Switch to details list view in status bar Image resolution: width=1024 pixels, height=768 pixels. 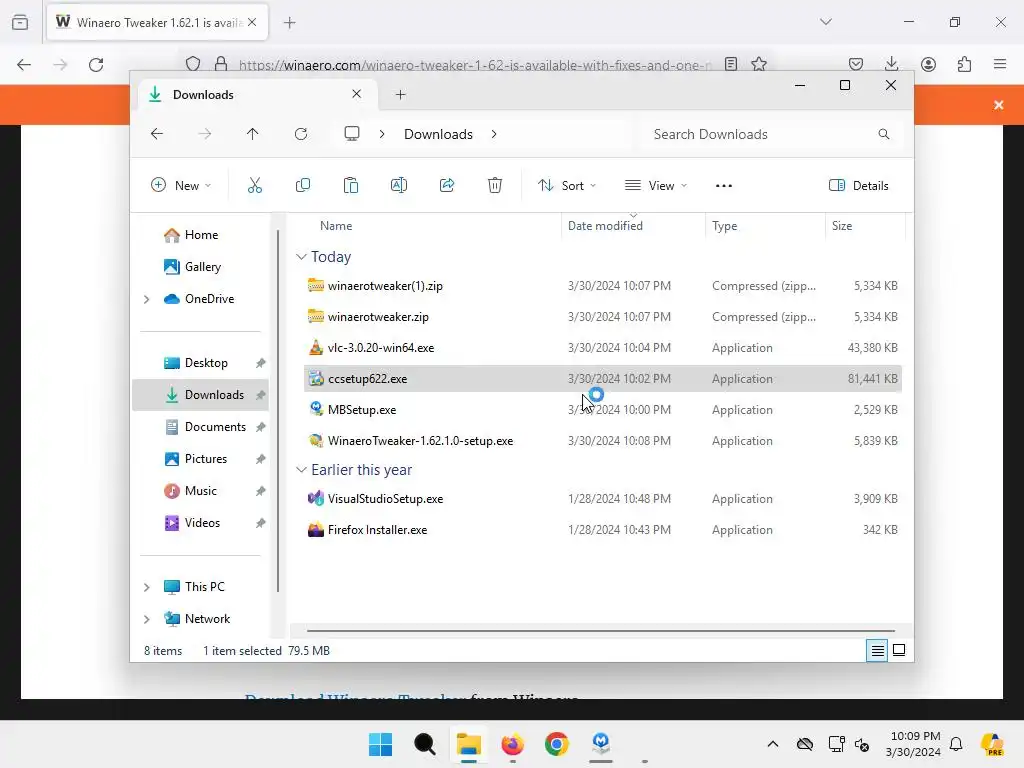(877, 650)
